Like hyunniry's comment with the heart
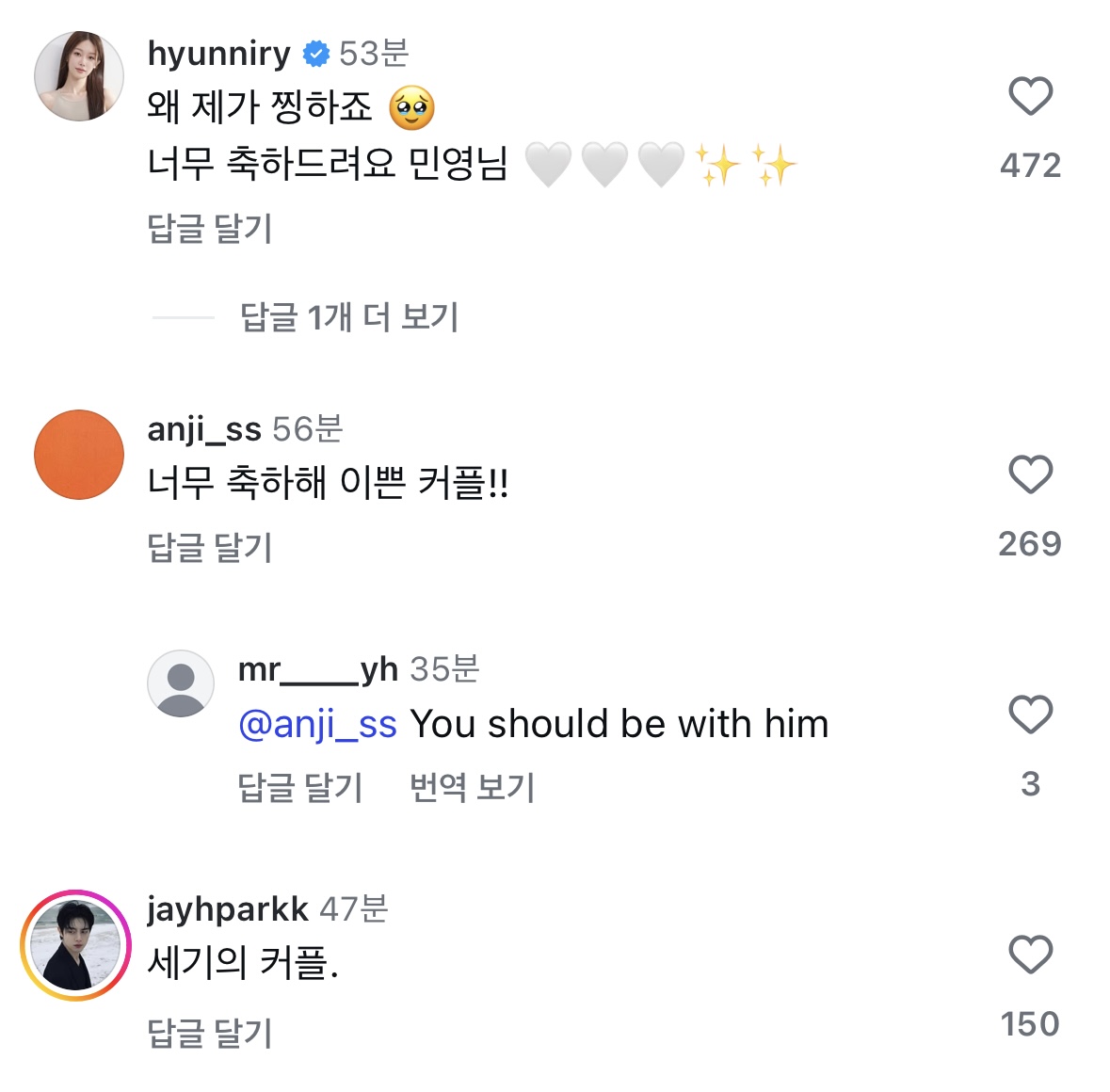1110x1092 pixels. (1030, 96)
